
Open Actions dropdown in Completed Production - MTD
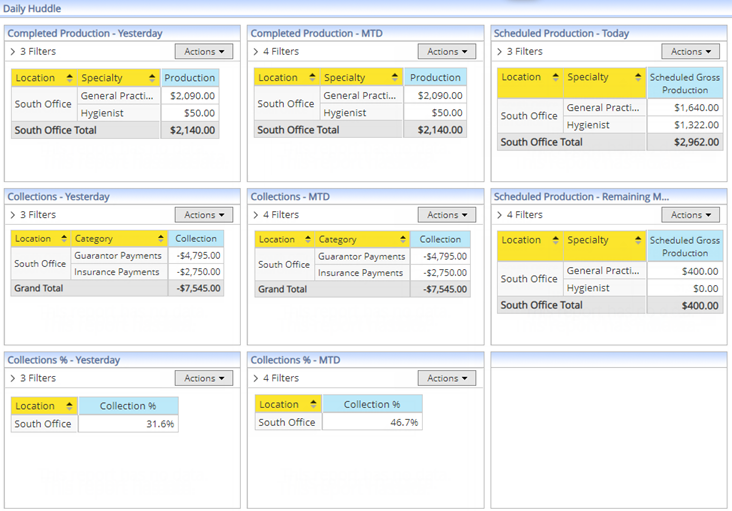click(447, 51)
